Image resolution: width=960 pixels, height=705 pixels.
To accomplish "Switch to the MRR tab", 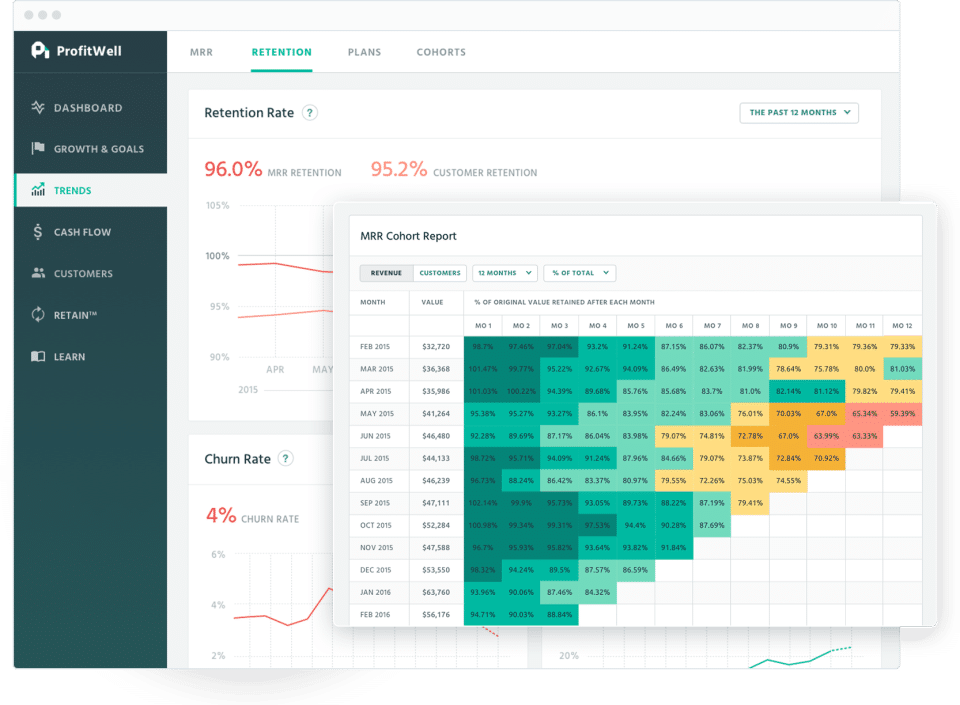I will (x=201, y=52).
